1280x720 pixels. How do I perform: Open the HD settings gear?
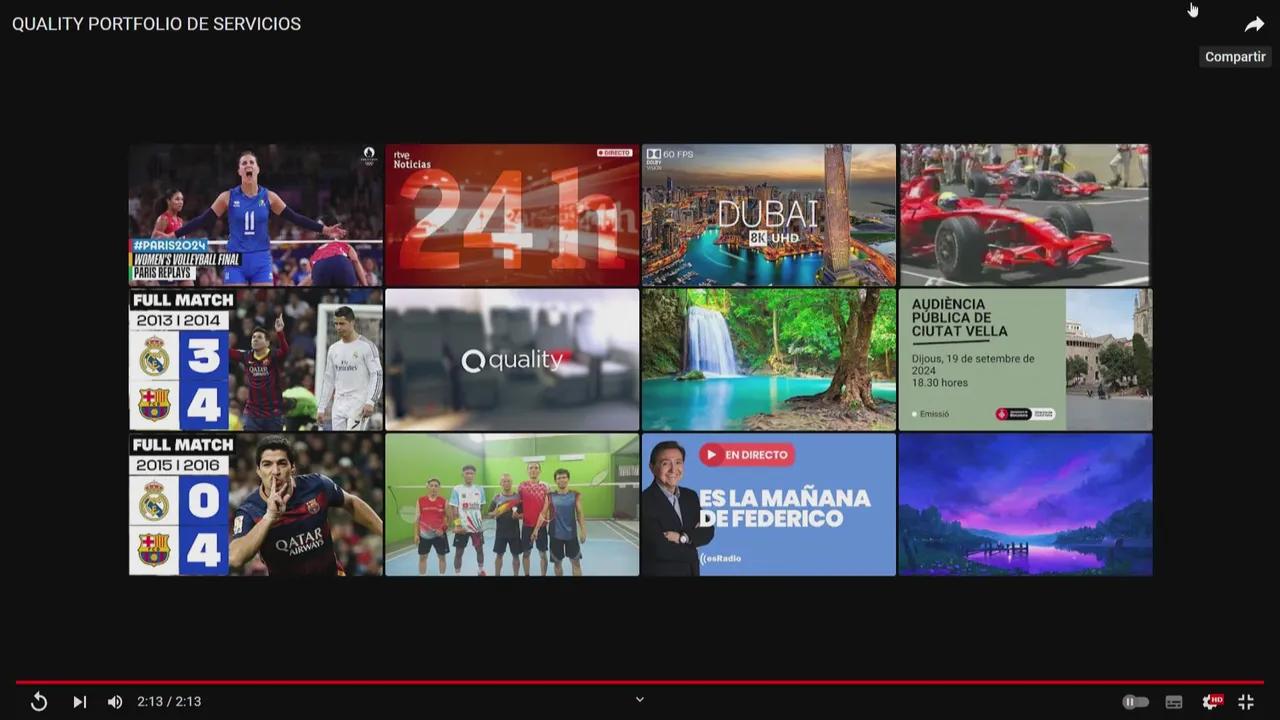pyautogui.click(x=1212, y=701)
